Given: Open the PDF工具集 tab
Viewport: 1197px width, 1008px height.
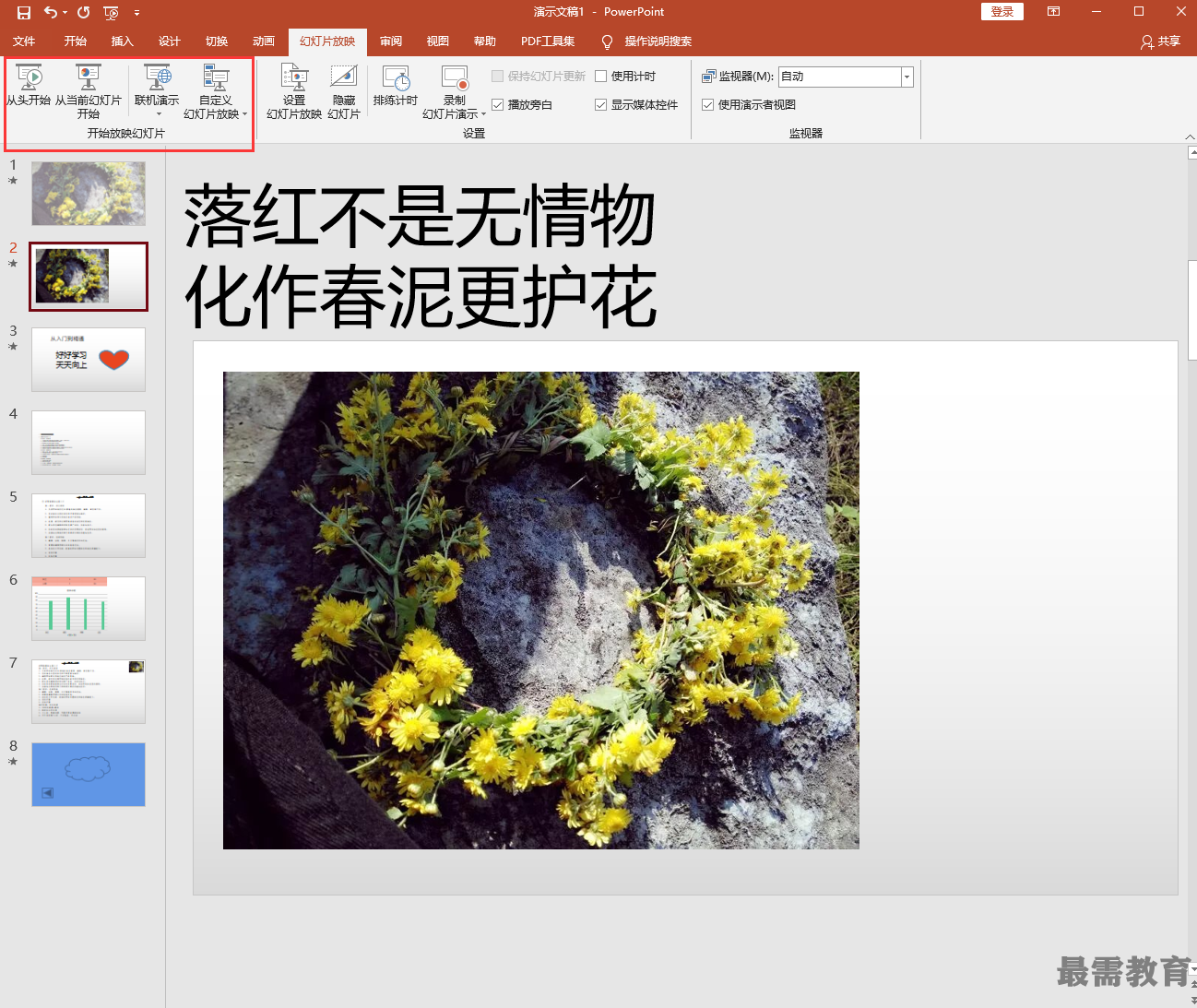Looking at the screenshot, I should [548, 42].
